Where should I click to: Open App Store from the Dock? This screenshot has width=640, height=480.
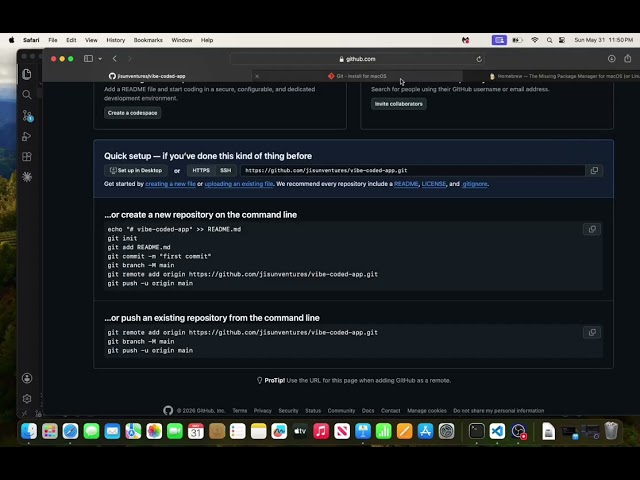click(425, 431)
